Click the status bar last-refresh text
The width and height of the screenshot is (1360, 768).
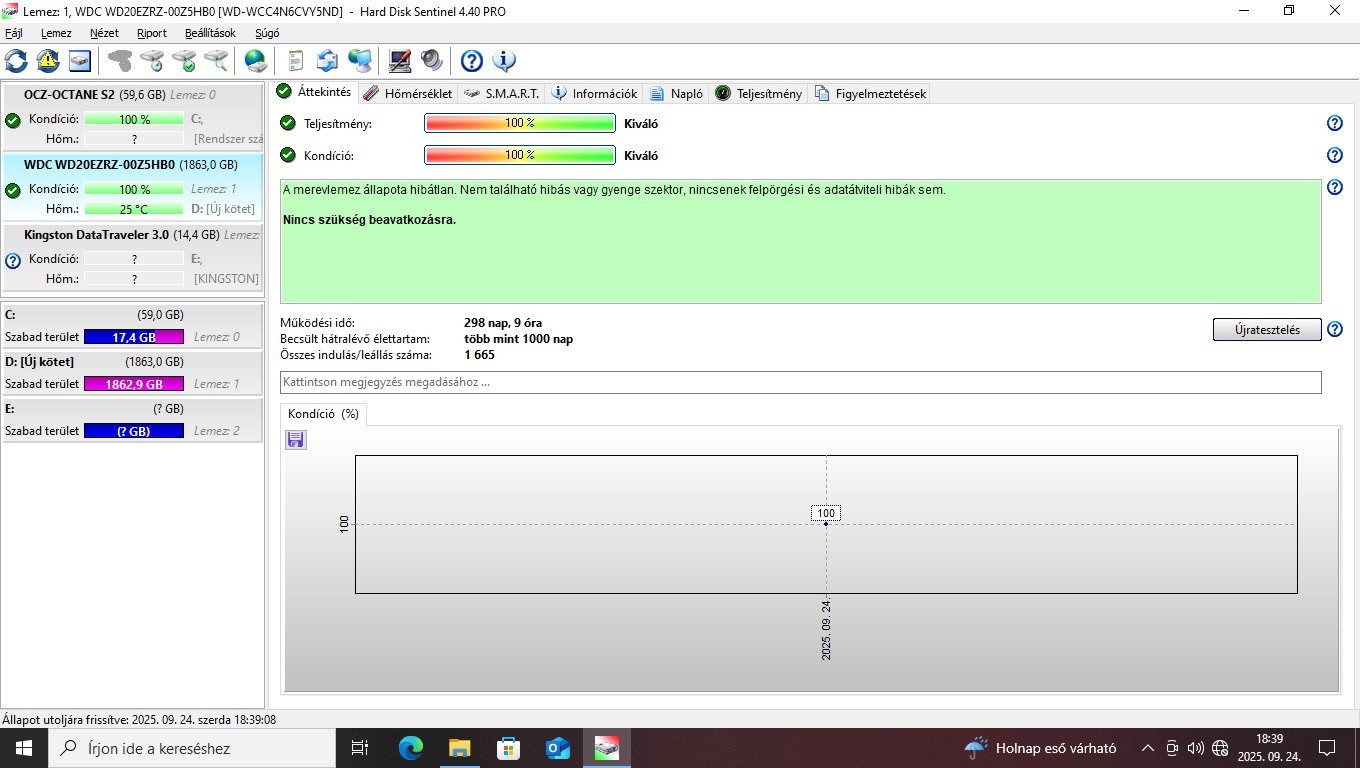[x=139, y=720]
